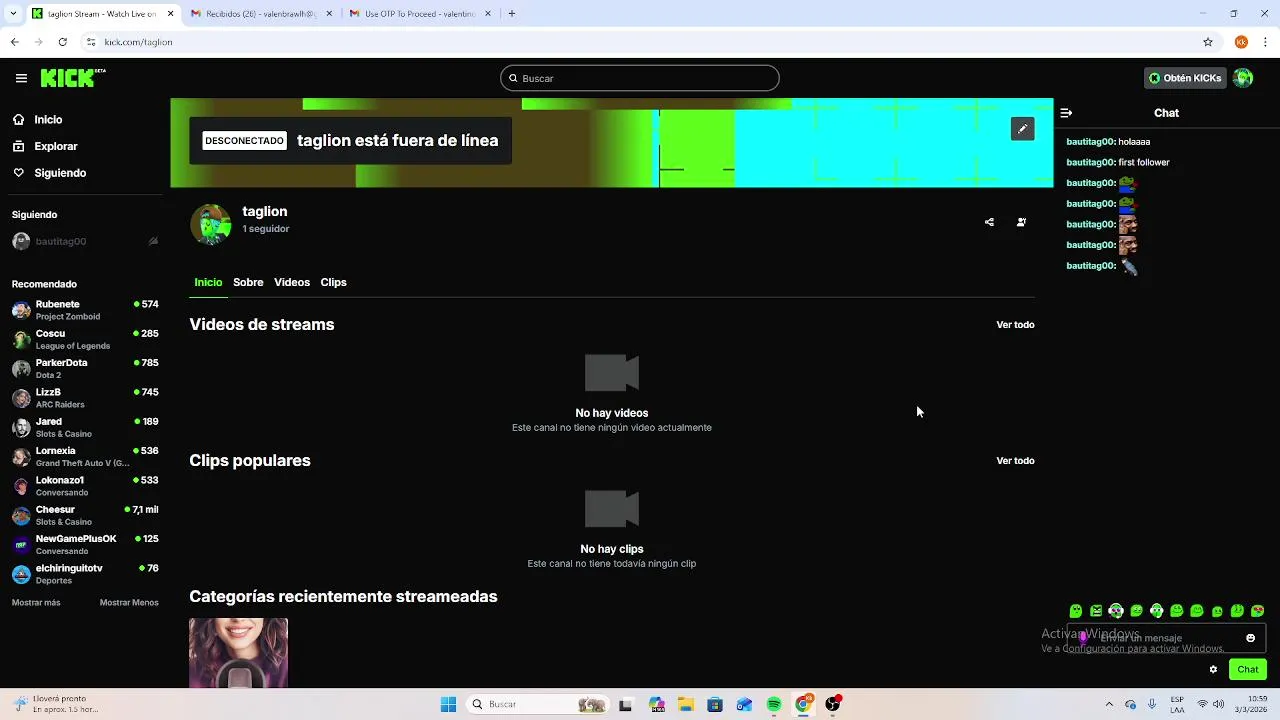
Task: Open Lokonazo1's recommended channel
Action: (x=85, y=486)
